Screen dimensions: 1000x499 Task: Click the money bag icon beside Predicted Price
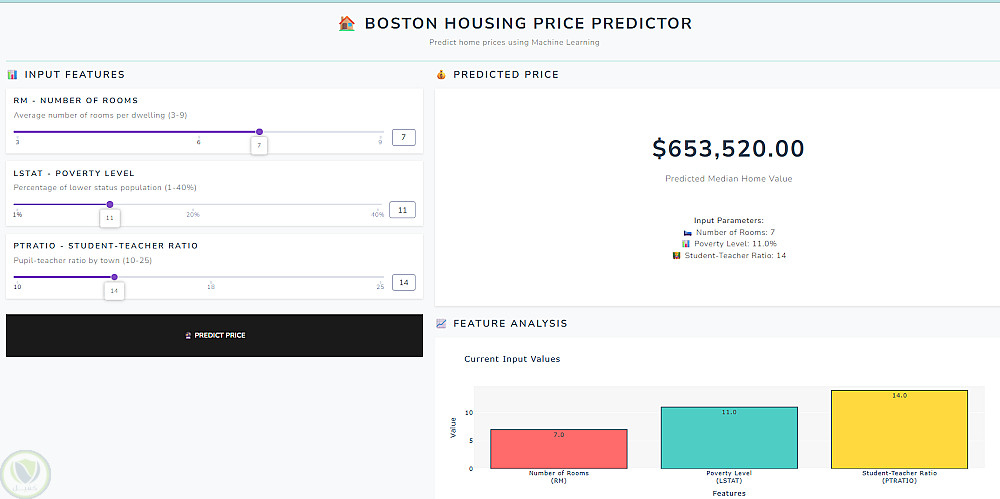(441, 75)
